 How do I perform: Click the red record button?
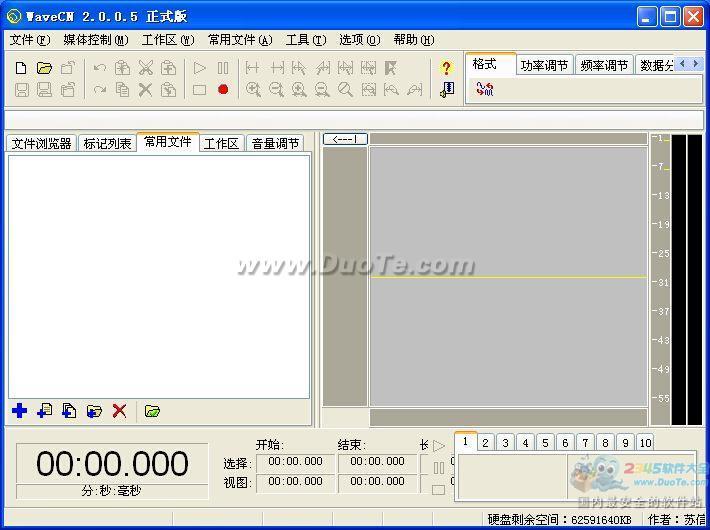[x=222, y=89]
